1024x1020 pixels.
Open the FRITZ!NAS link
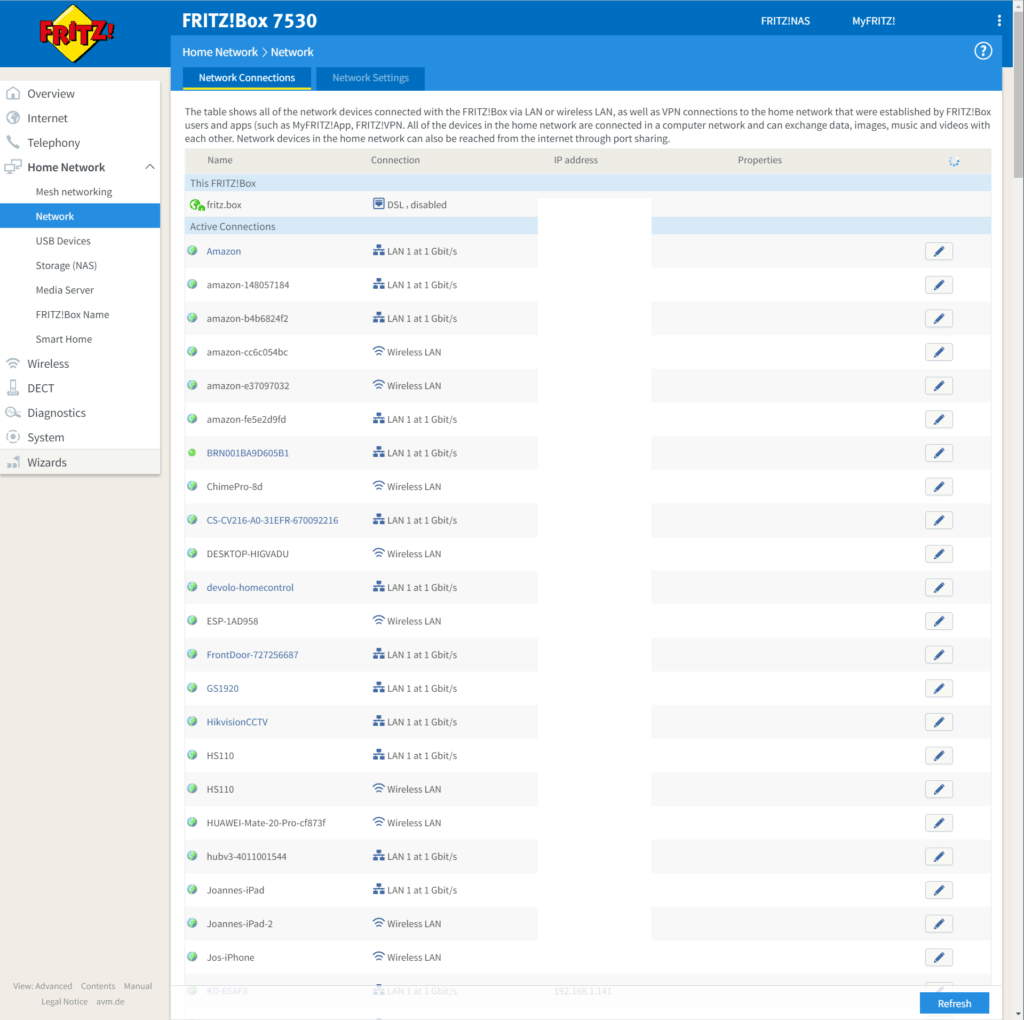coord(785,21)
